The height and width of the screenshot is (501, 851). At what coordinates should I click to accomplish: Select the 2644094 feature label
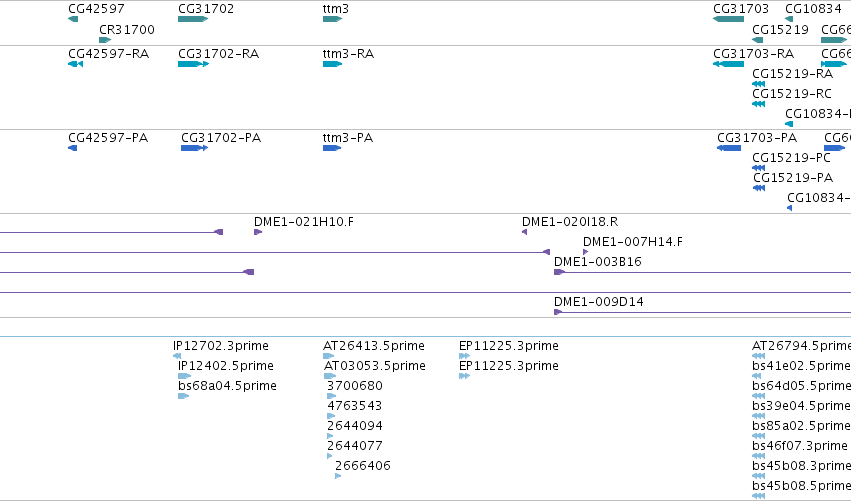click(354, 426)
